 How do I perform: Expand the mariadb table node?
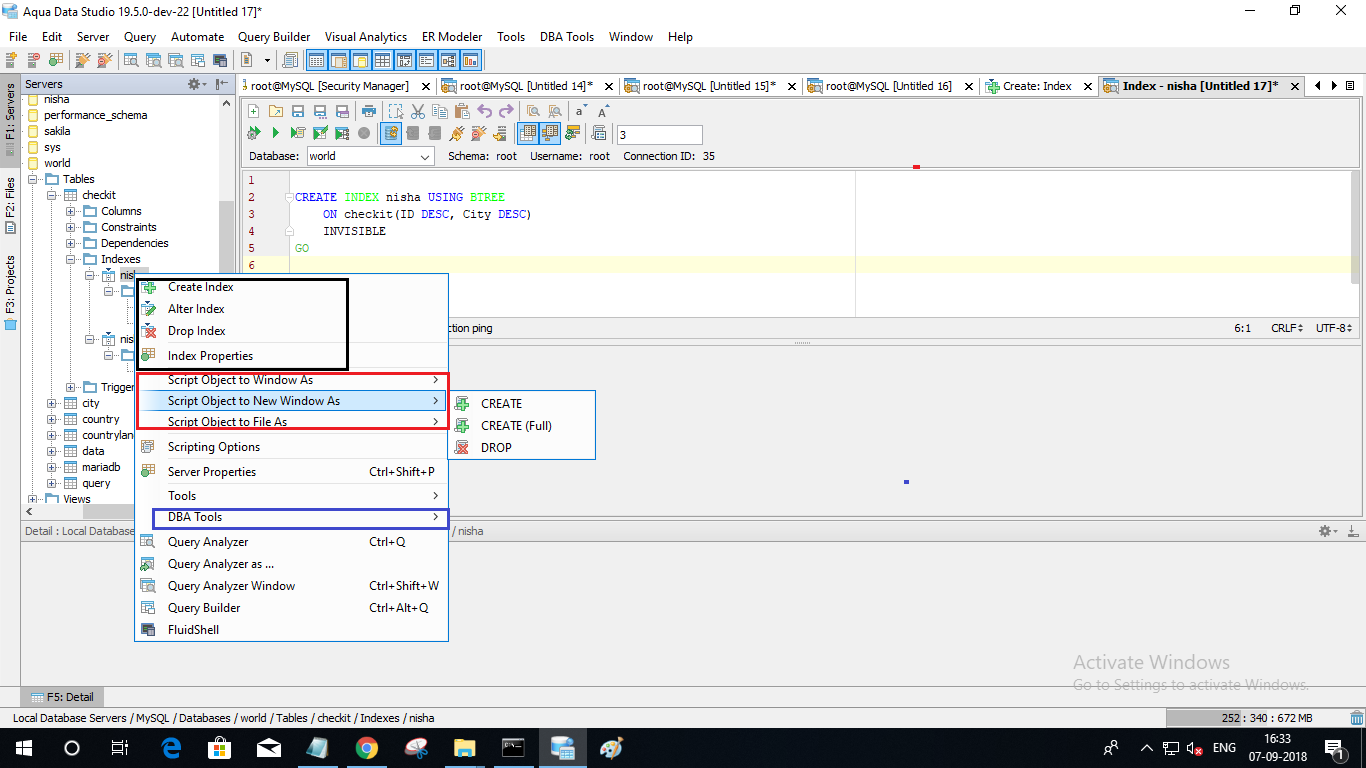52,467
